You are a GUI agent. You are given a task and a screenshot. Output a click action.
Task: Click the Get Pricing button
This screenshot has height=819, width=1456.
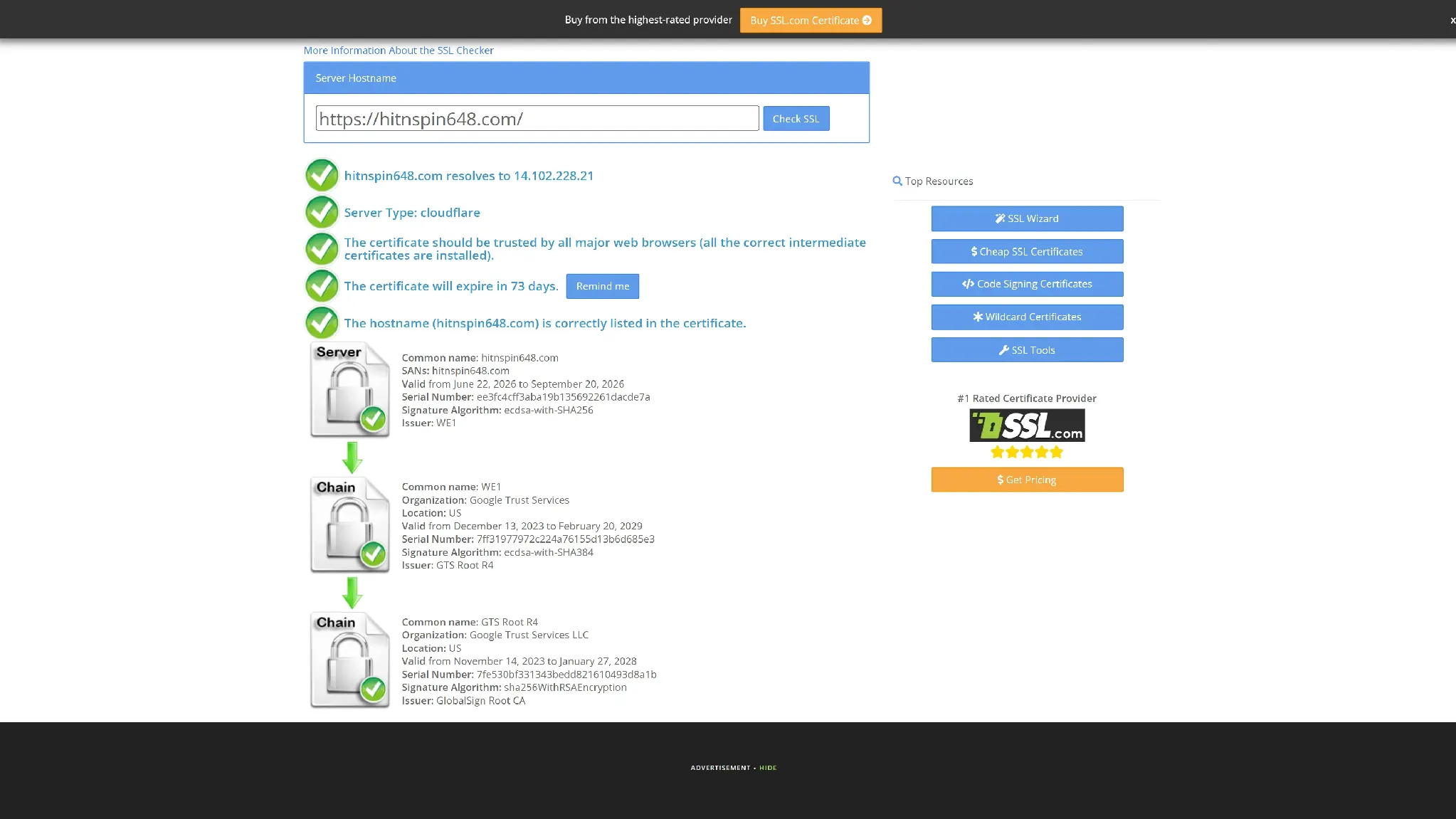1027,480
